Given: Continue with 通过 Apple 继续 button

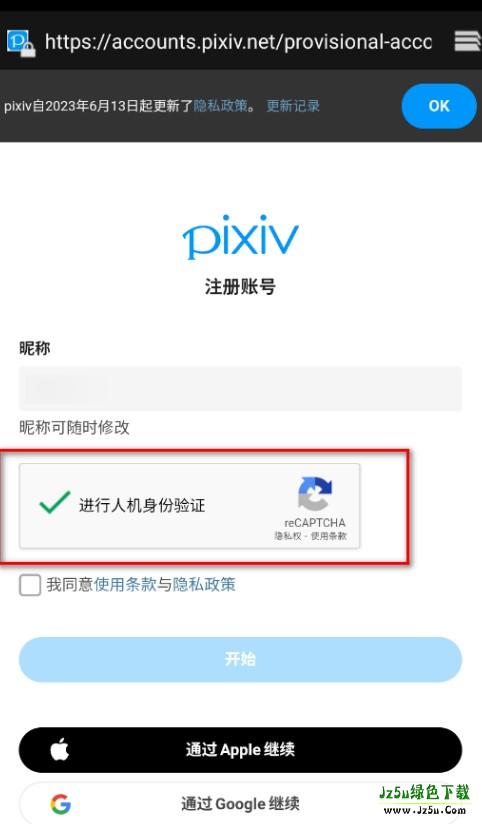Looking at the screenshot, I should point(240,749).
